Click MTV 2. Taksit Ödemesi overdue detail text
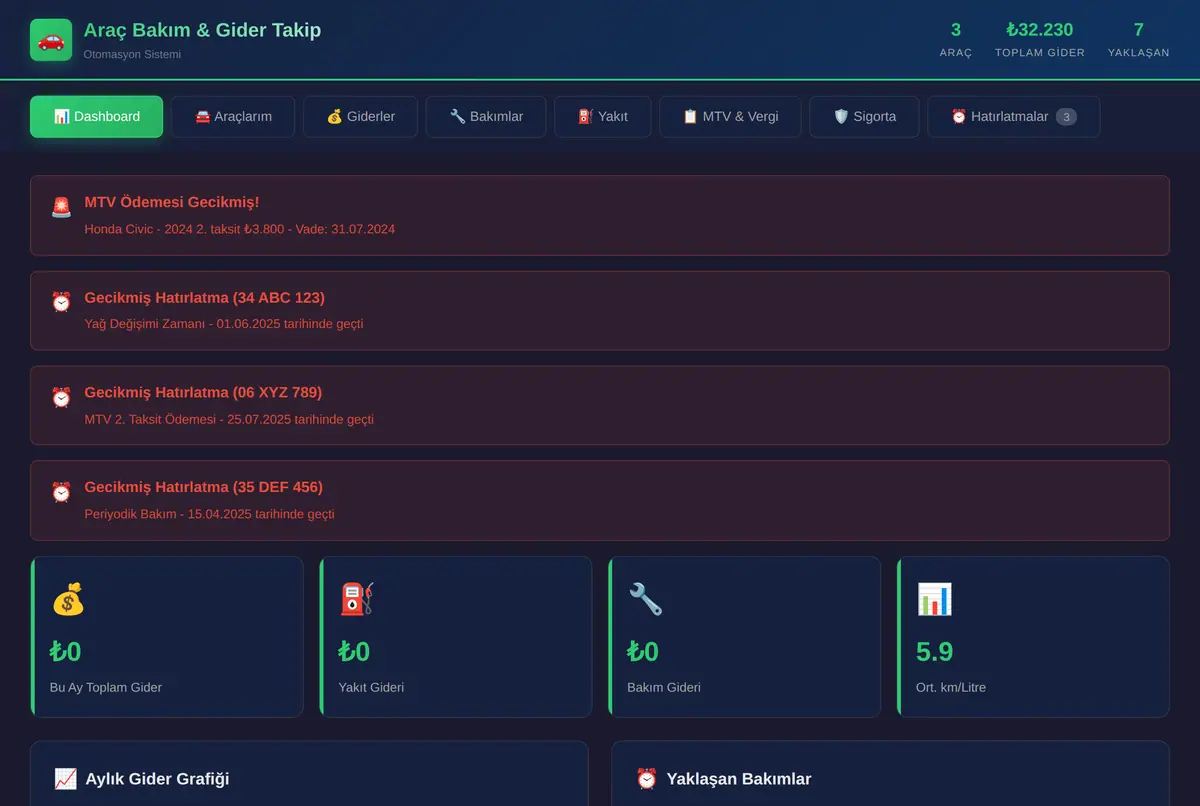The image size is (1200, 806). point(229,419)
